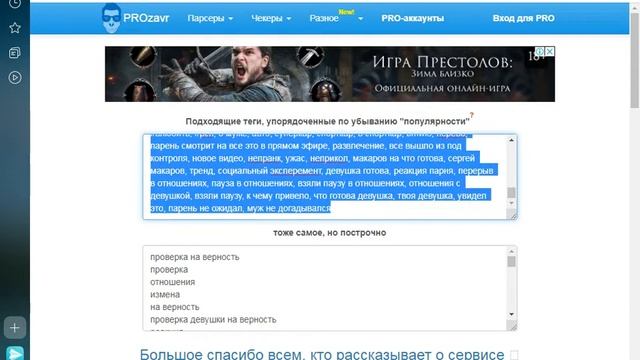Click the 'Подходящие теги' heading text
The image size is (640, 360).
coord(327,121)
